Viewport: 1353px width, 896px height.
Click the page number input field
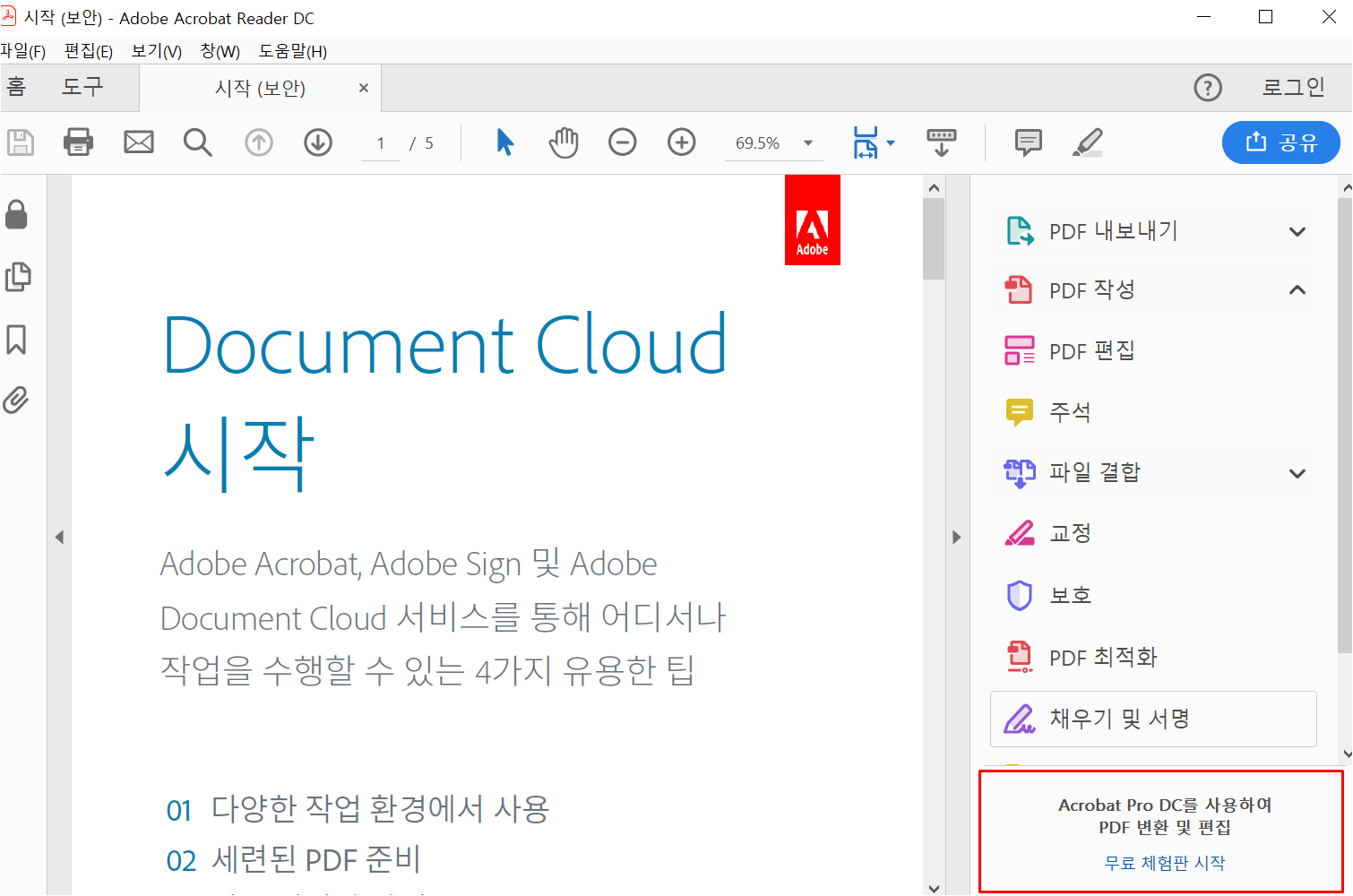pos(381,143)
